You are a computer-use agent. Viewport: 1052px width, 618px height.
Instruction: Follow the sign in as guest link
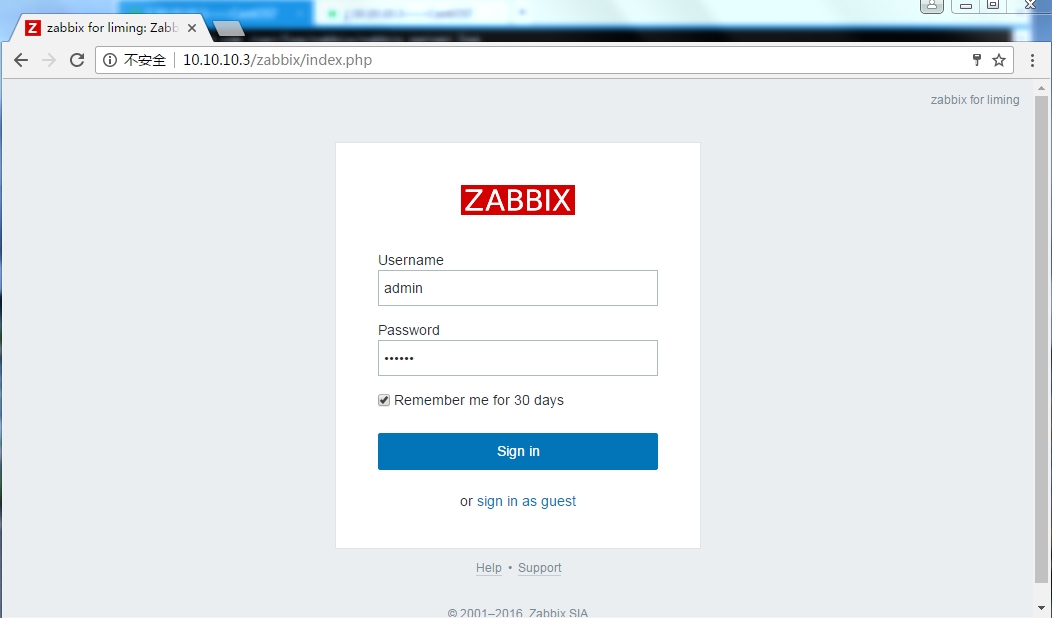pos(526,501)
